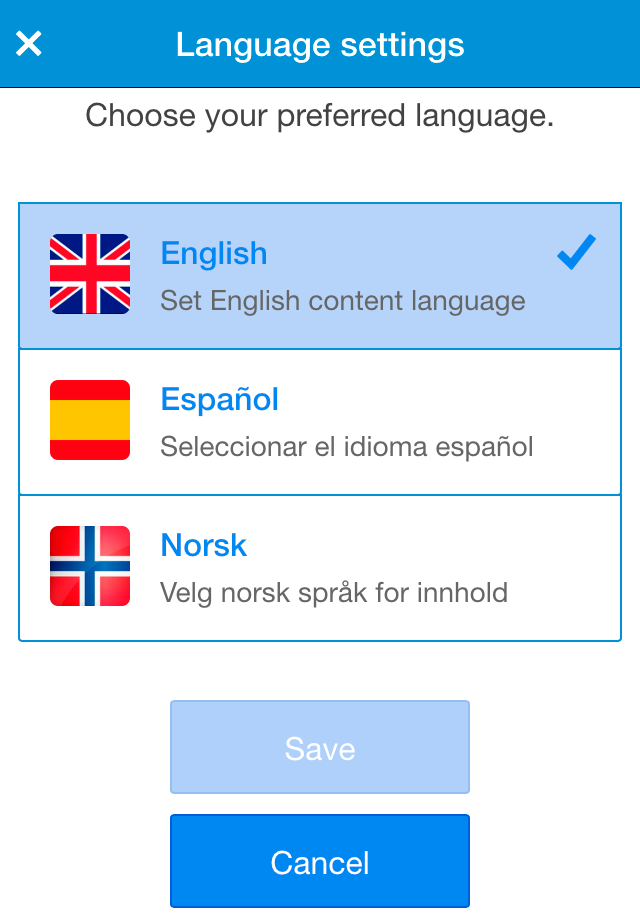The width and height of the screenshot is (640, 920).
Task: Click the Spanish flag icon
Action: (x=90, y=420)
